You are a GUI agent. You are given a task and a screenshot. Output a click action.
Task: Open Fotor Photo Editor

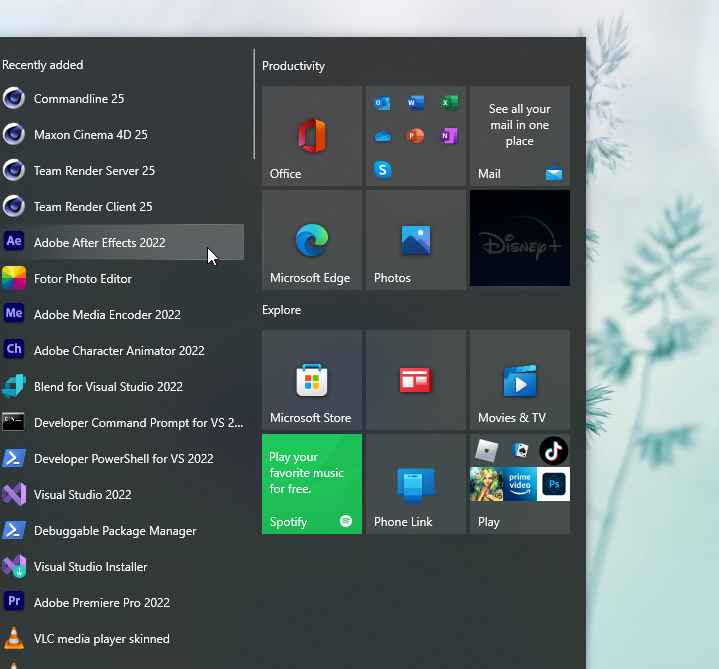tap(122, 279)
